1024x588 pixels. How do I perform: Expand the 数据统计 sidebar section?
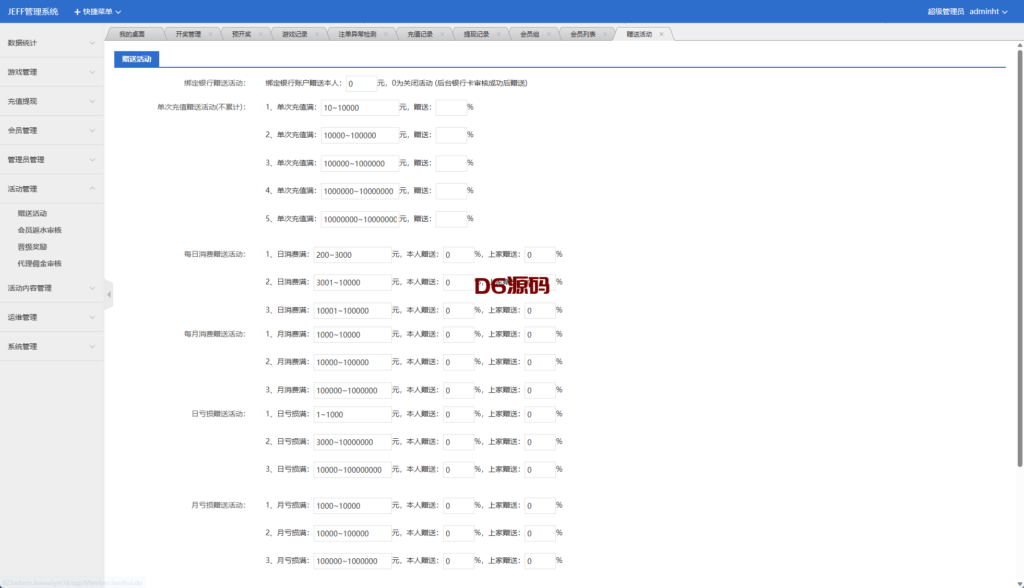pos(52,43)
